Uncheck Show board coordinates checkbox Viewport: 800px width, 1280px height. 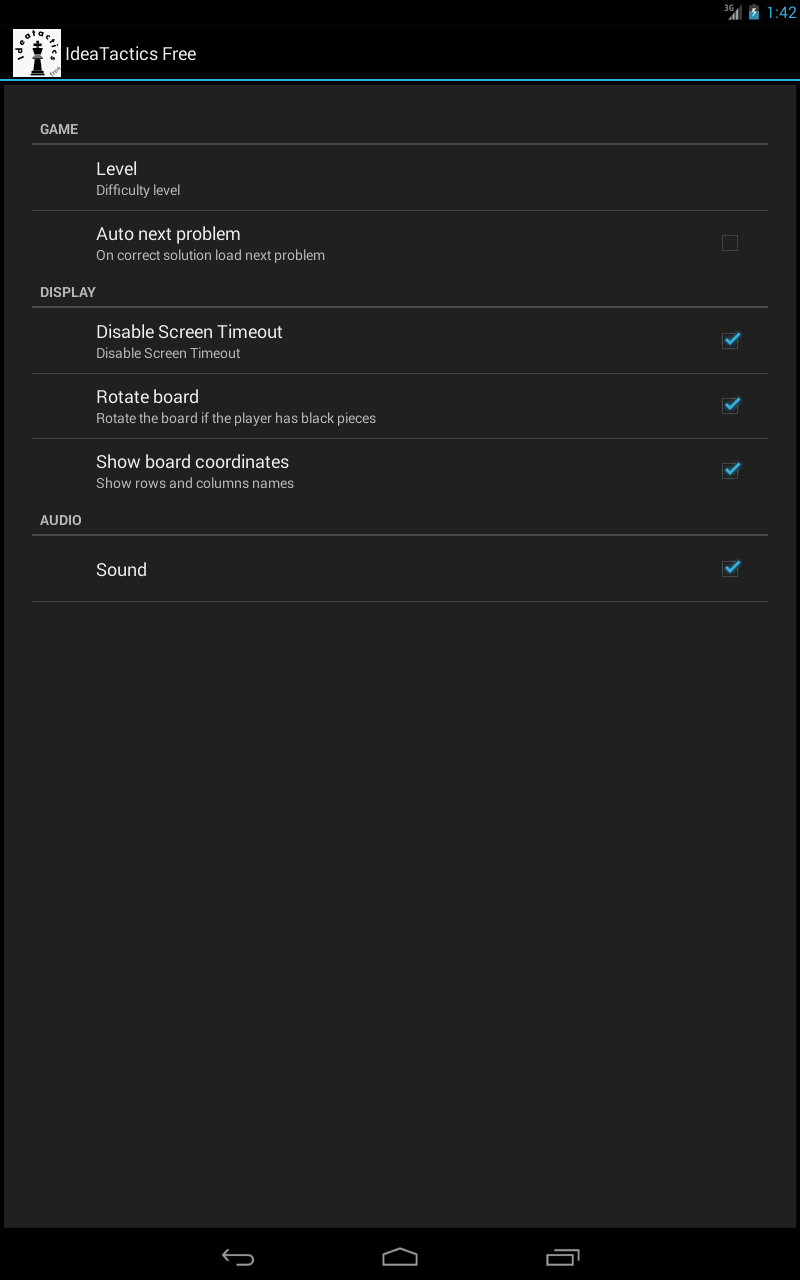[x=731, y=470]
